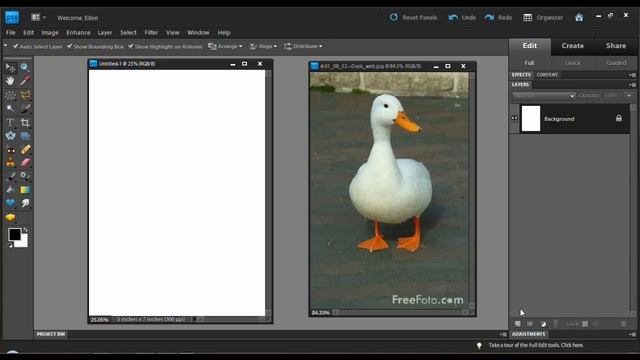The image size is (640, 360).
Task: Open the workspace layout dropdown near logo
Action: [x=39, y=17]
